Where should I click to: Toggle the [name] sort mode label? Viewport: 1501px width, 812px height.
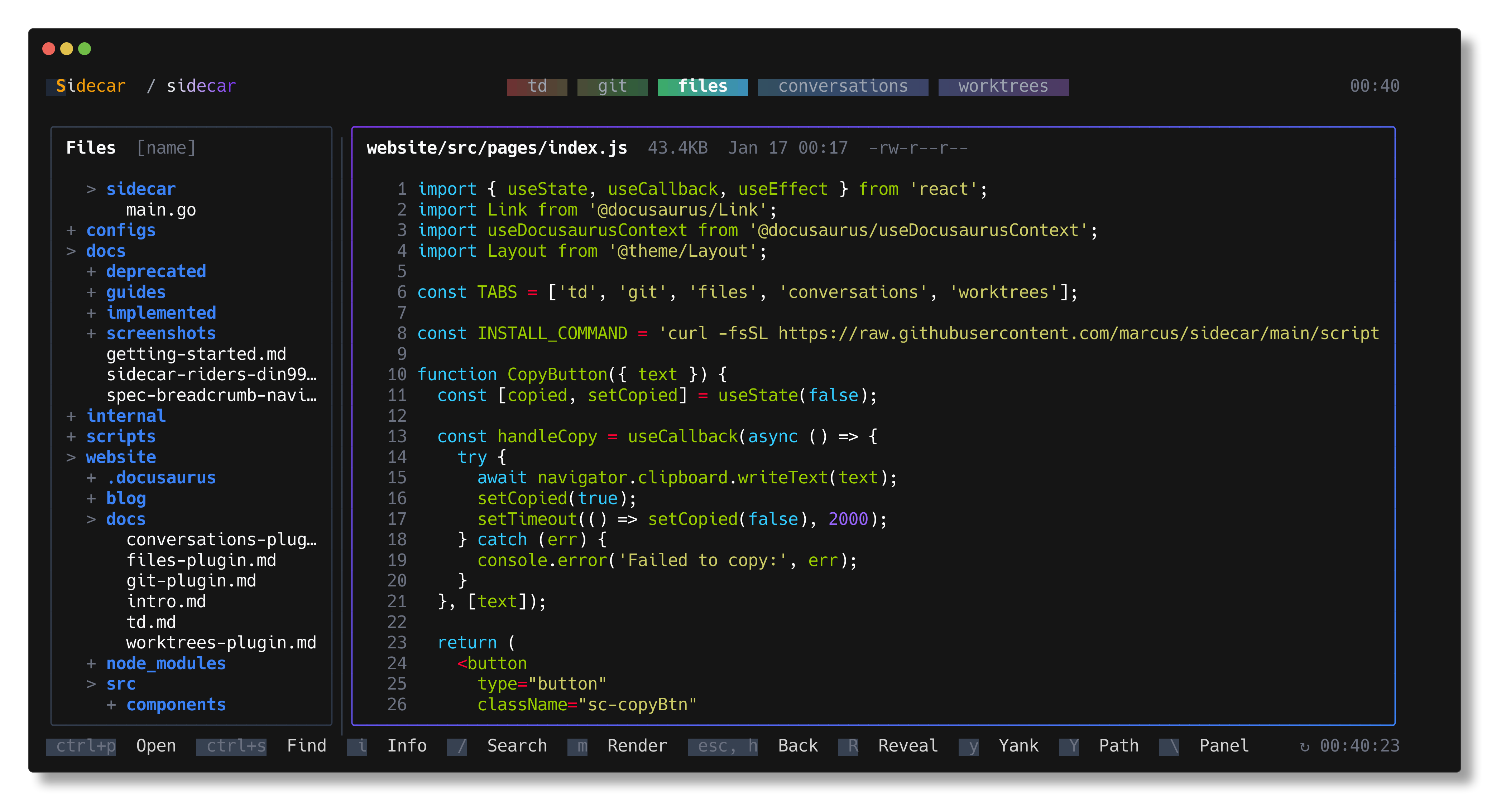coord(166,148)
